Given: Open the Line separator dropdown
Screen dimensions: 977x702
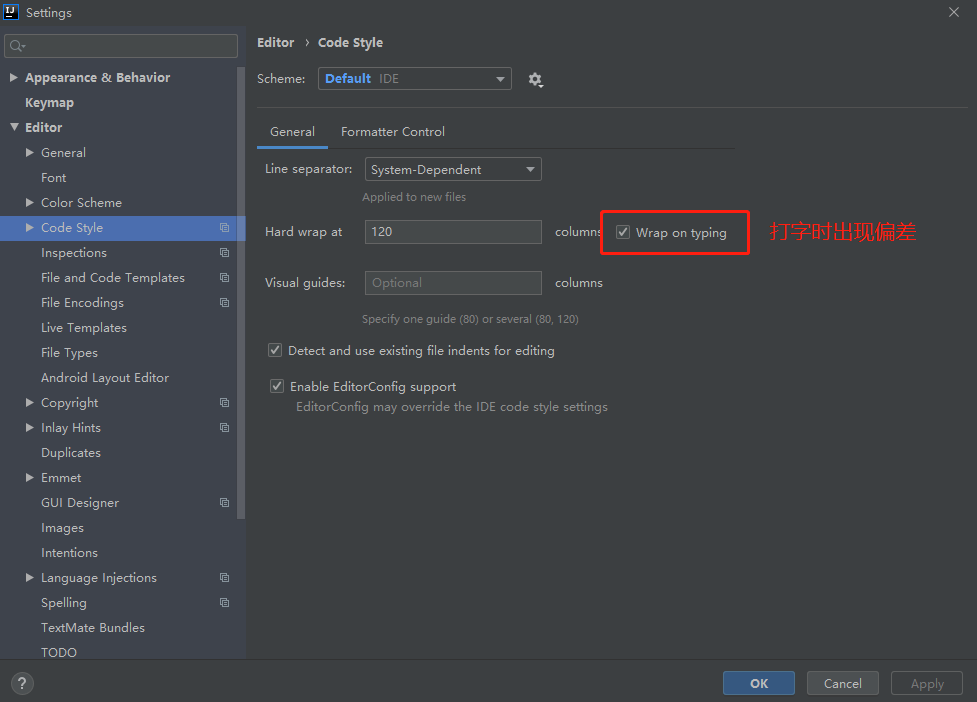Looking at the screenshot, I should coord(453,169).
